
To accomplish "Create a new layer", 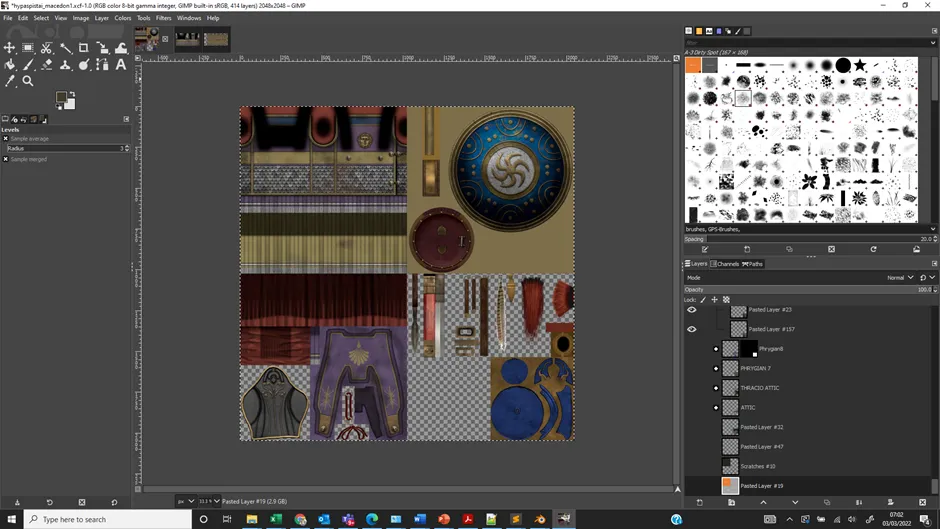I will pyautogui.click(x=700, y=502).
